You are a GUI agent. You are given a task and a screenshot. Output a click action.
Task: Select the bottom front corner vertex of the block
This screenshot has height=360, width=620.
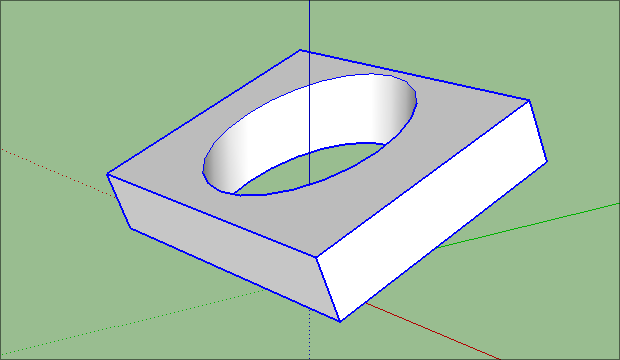pyautogui.click(x=340, y=321)
